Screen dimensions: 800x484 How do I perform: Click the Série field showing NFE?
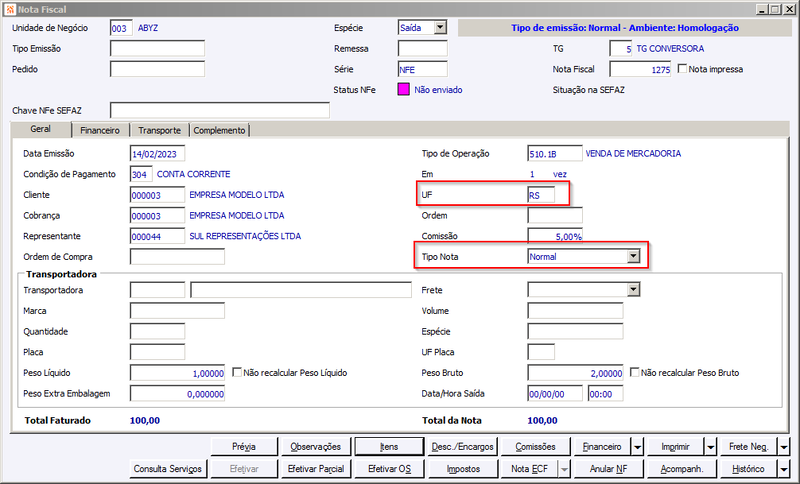pyautogui.click(x=422, y=69)
